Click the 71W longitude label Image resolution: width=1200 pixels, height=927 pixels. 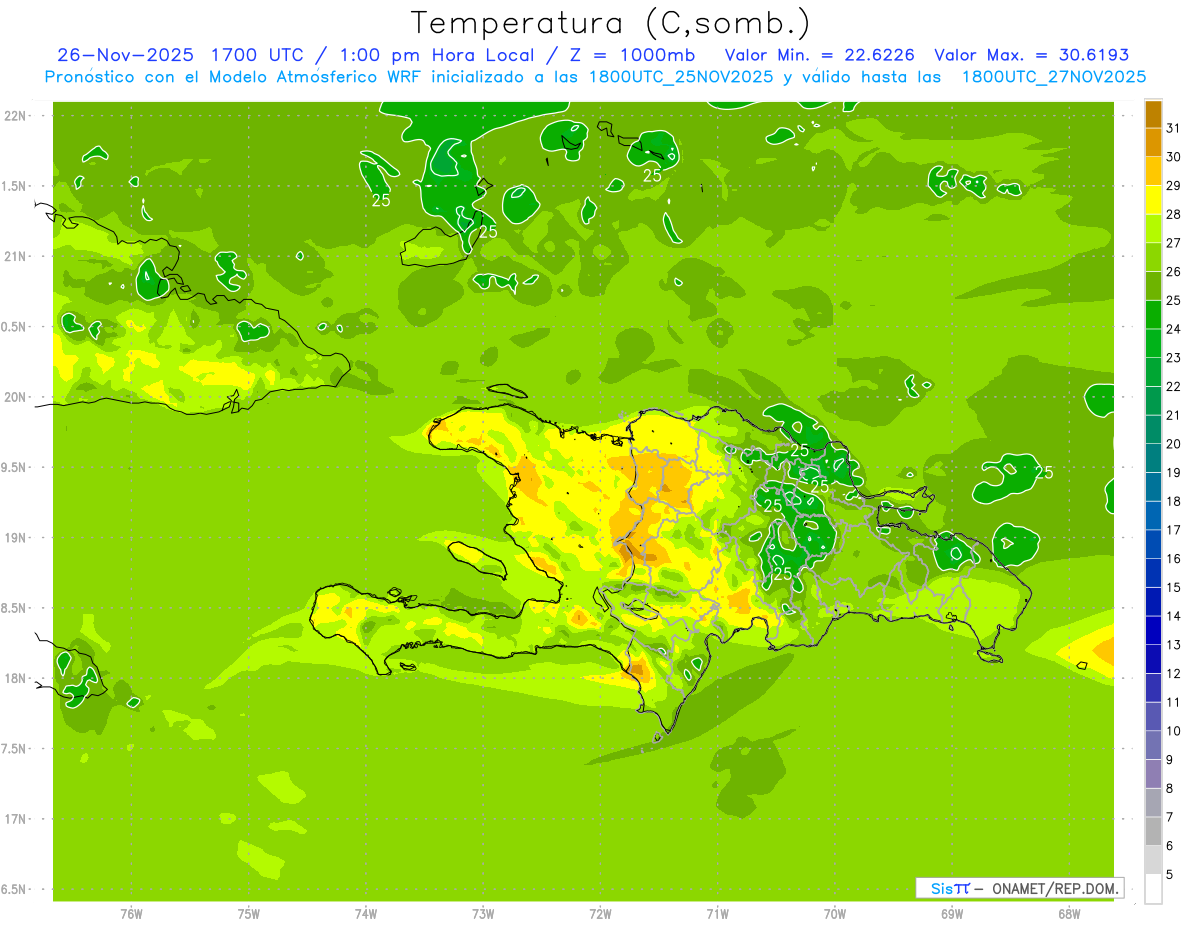tap(717, 914)
